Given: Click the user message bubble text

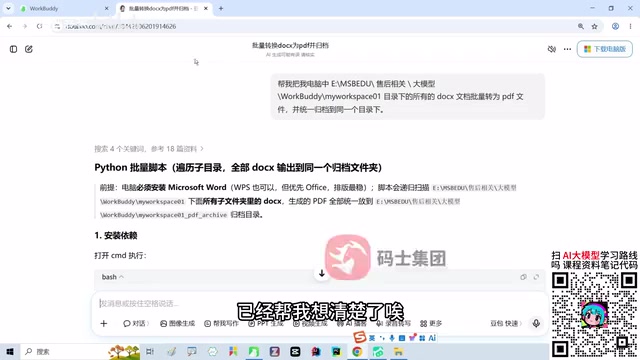Looking at the screenshot, I should tap(400, 97).
